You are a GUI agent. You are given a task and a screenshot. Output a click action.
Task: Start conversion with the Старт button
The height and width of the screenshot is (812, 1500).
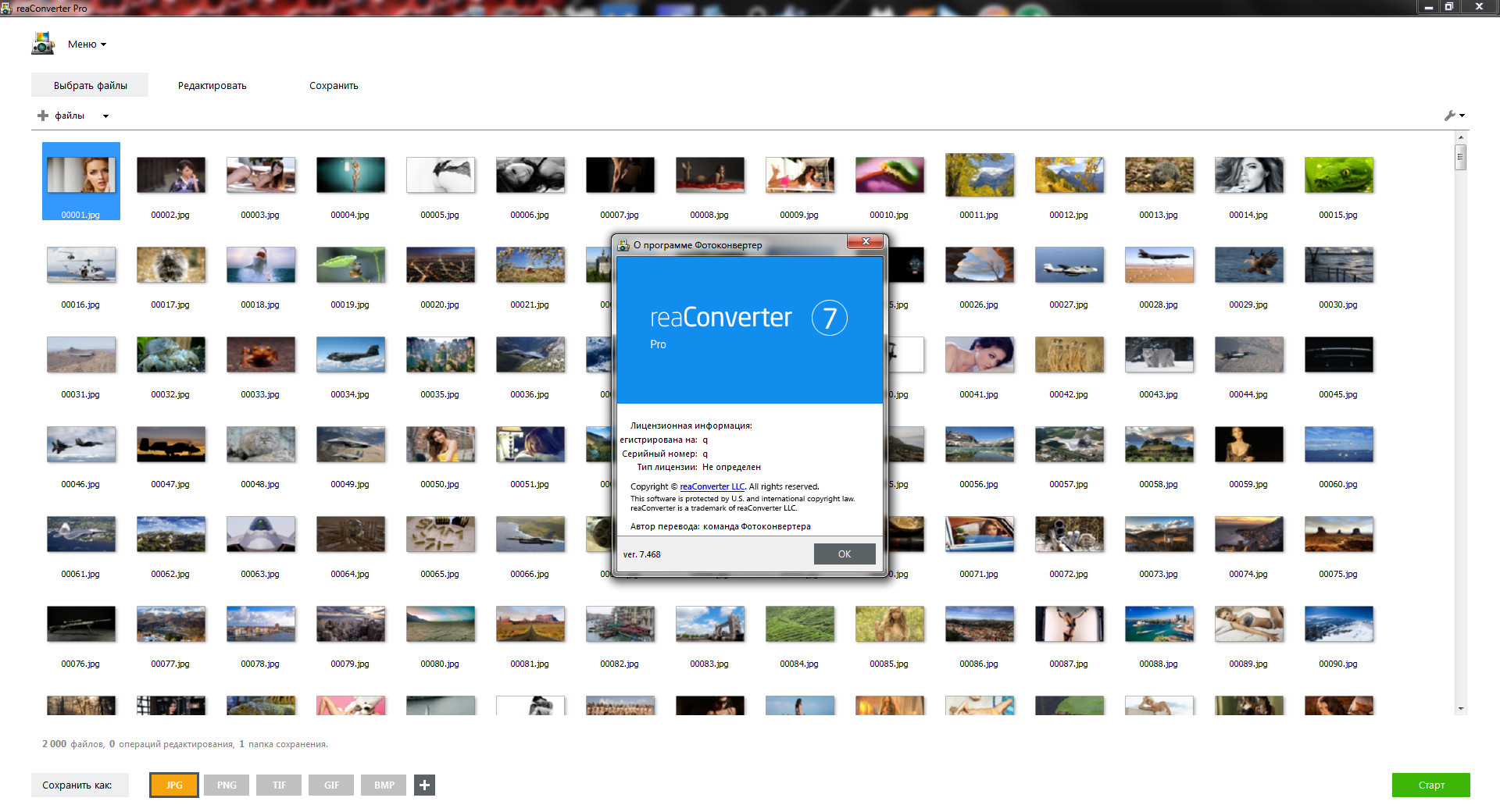point(1430,785)
